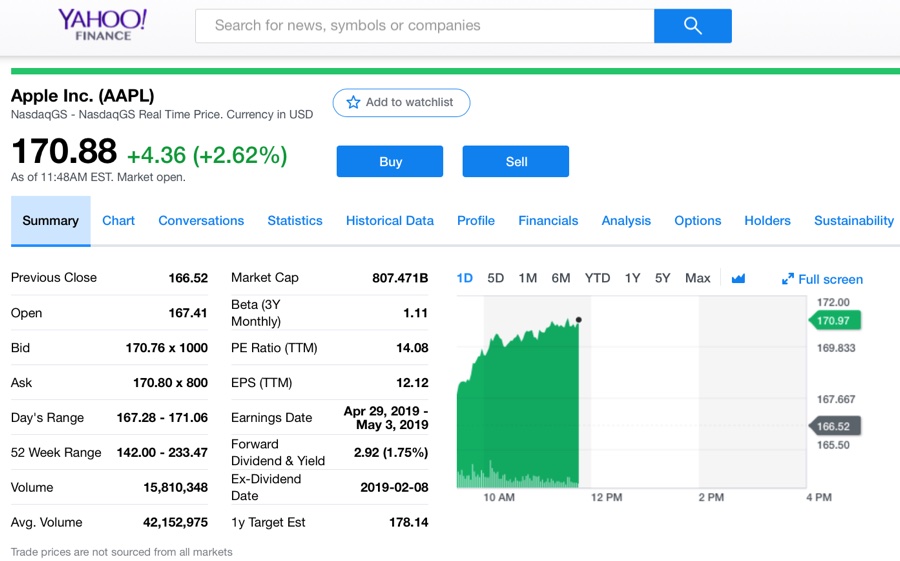Set the chart range to YTD
This screenshot has width=900, height=561.
[x=597, y=278]
